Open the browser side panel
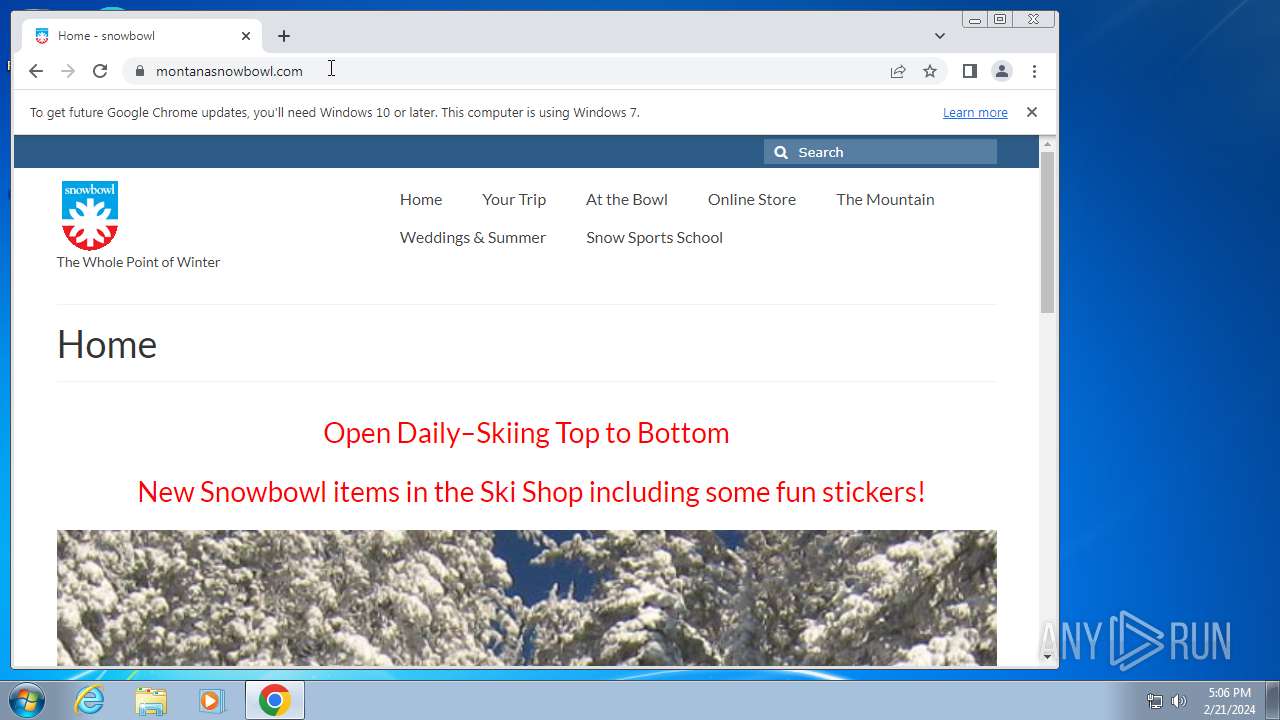Screen dimensions: 1280x720 point(969,71)
